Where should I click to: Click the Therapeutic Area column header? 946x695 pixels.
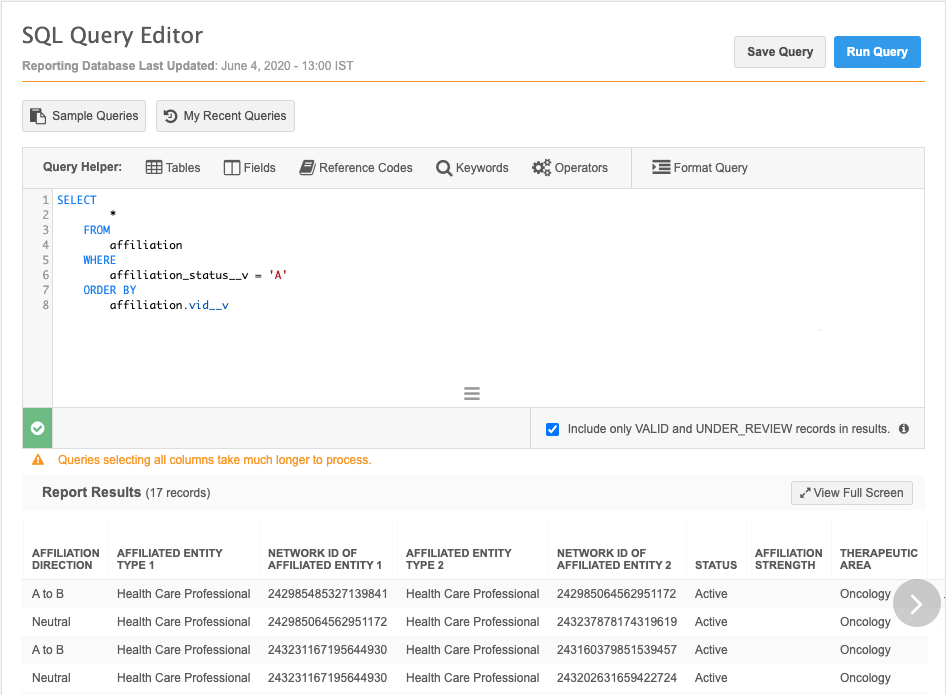click(878, 559)
